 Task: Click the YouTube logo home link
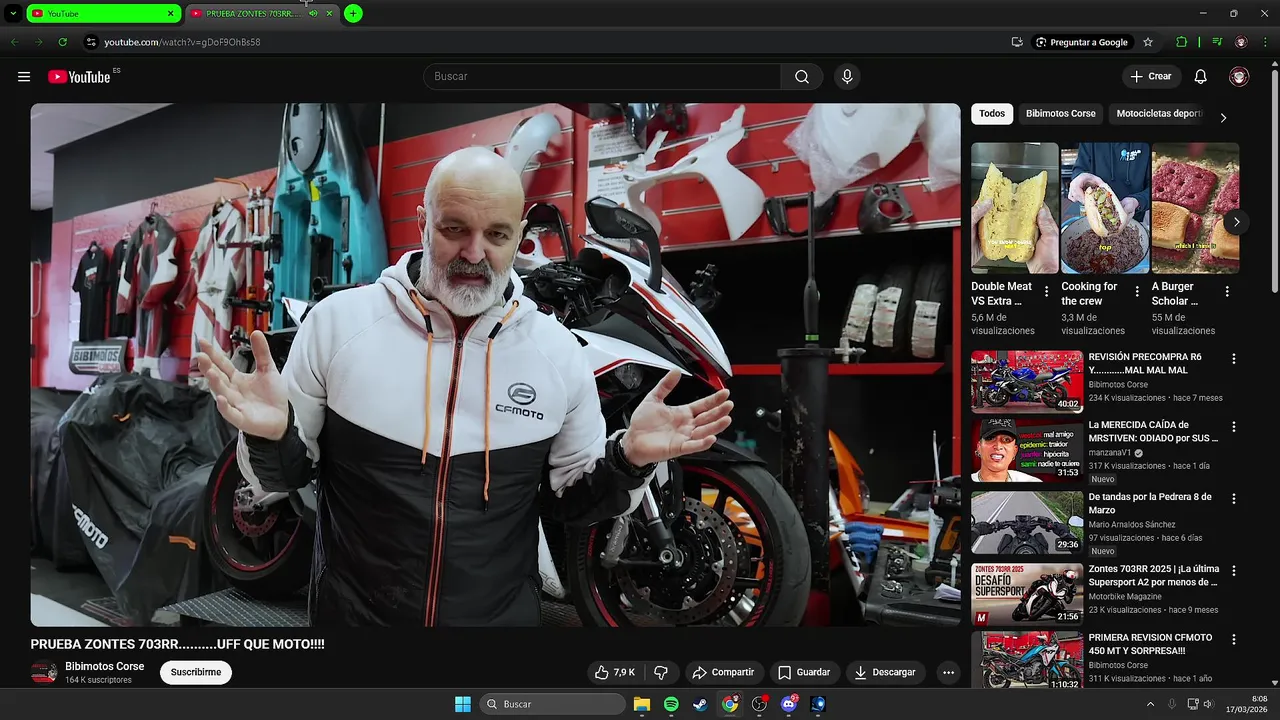[x=79, y=77]
